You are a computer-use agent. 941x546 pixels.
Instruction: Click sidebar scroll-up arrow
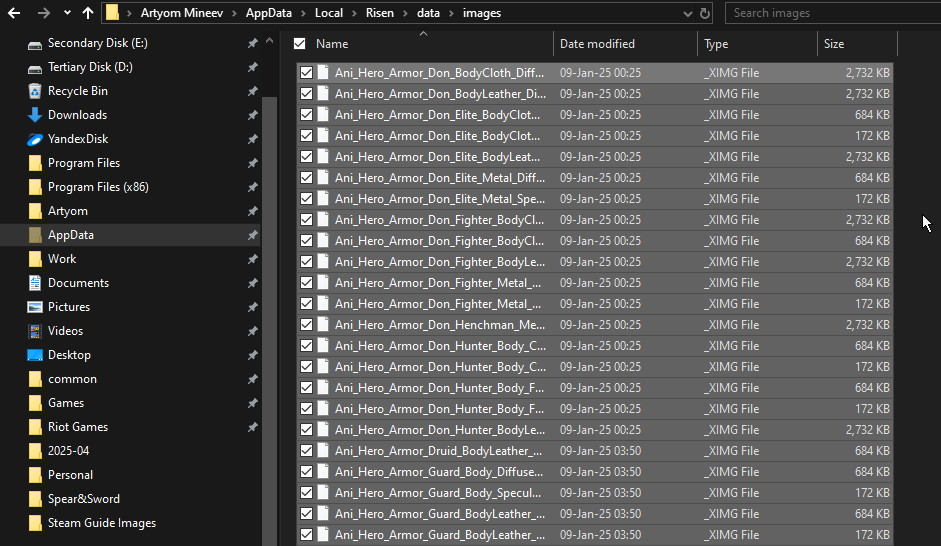click(x=269, y=41)
